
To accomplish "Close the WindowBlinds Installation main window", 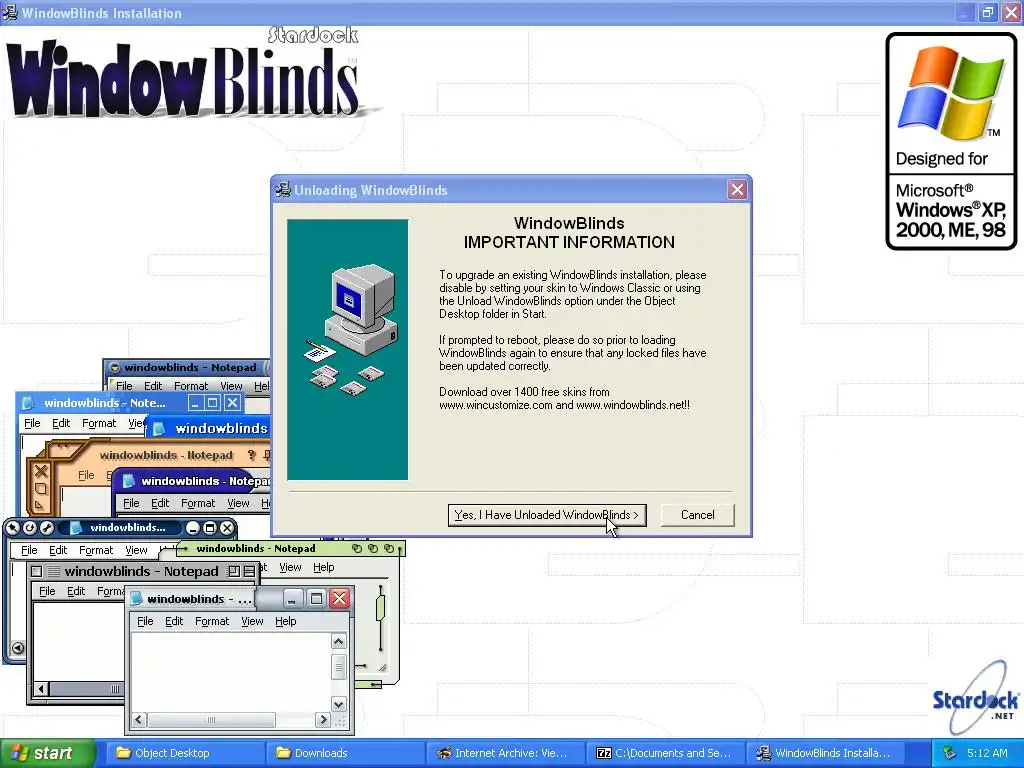I will point(1011,12).
